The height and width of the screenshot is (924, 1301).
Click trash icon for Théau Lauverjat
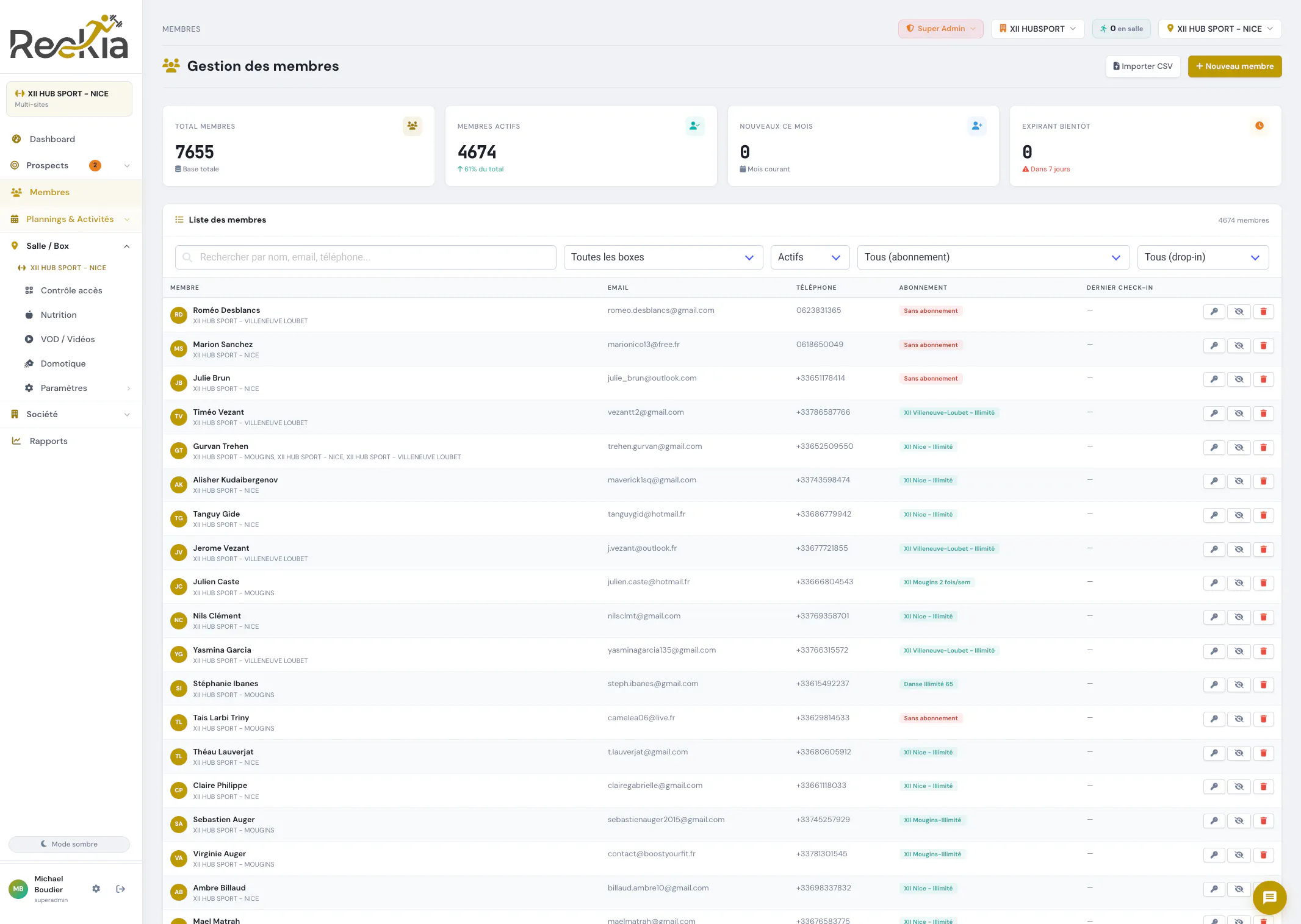tap(1263, 753)
